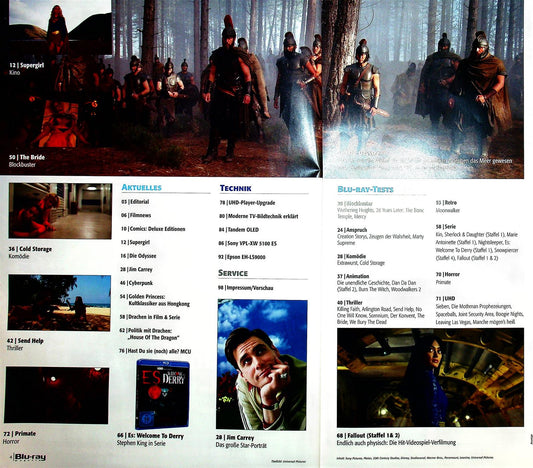Click the '36 | Cold Storage' caption
533x468 pixels.
[30, 249]
